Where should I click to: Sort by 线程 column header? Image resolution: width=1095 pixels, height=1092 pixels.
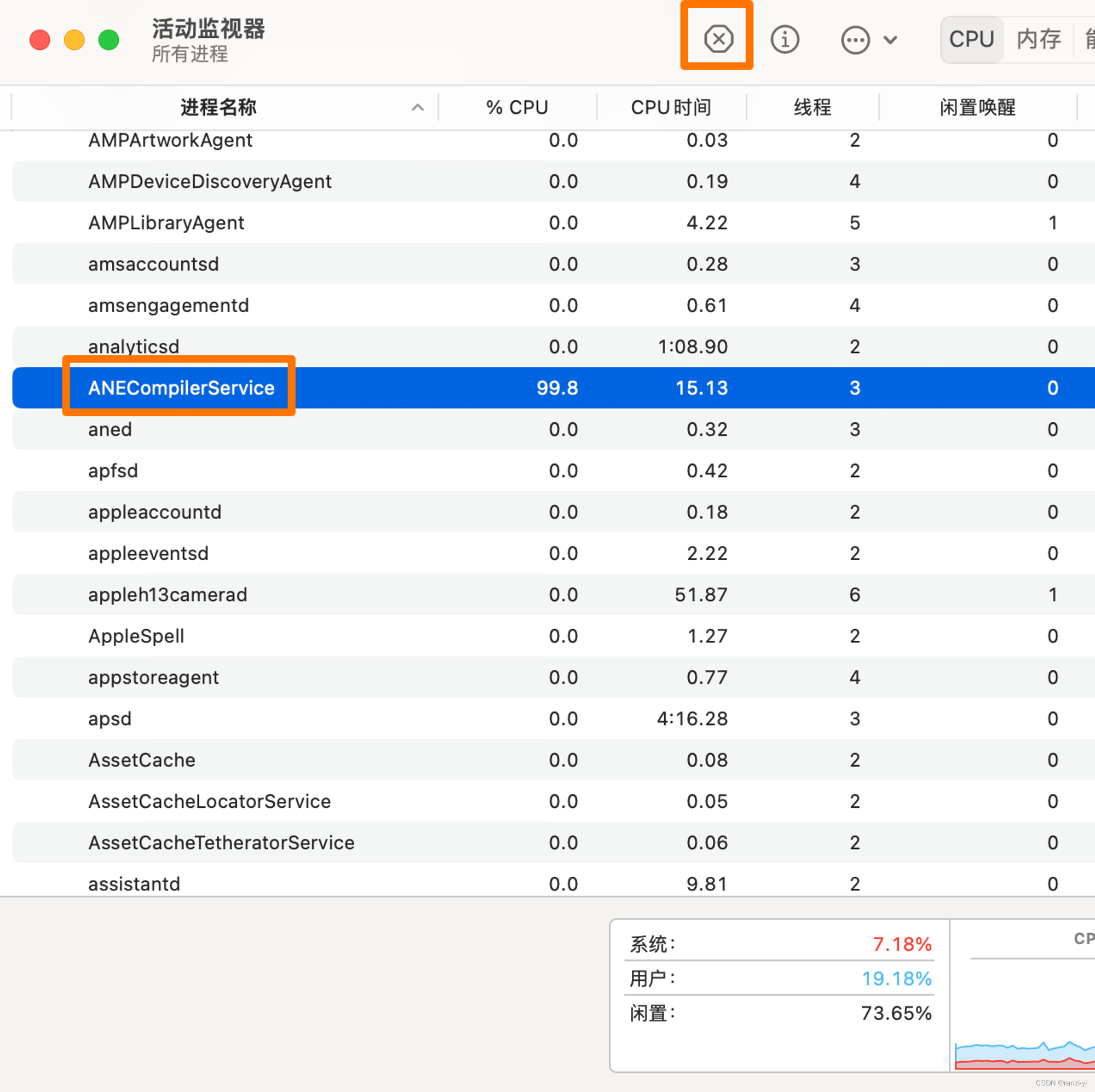[x=811, y=107]
